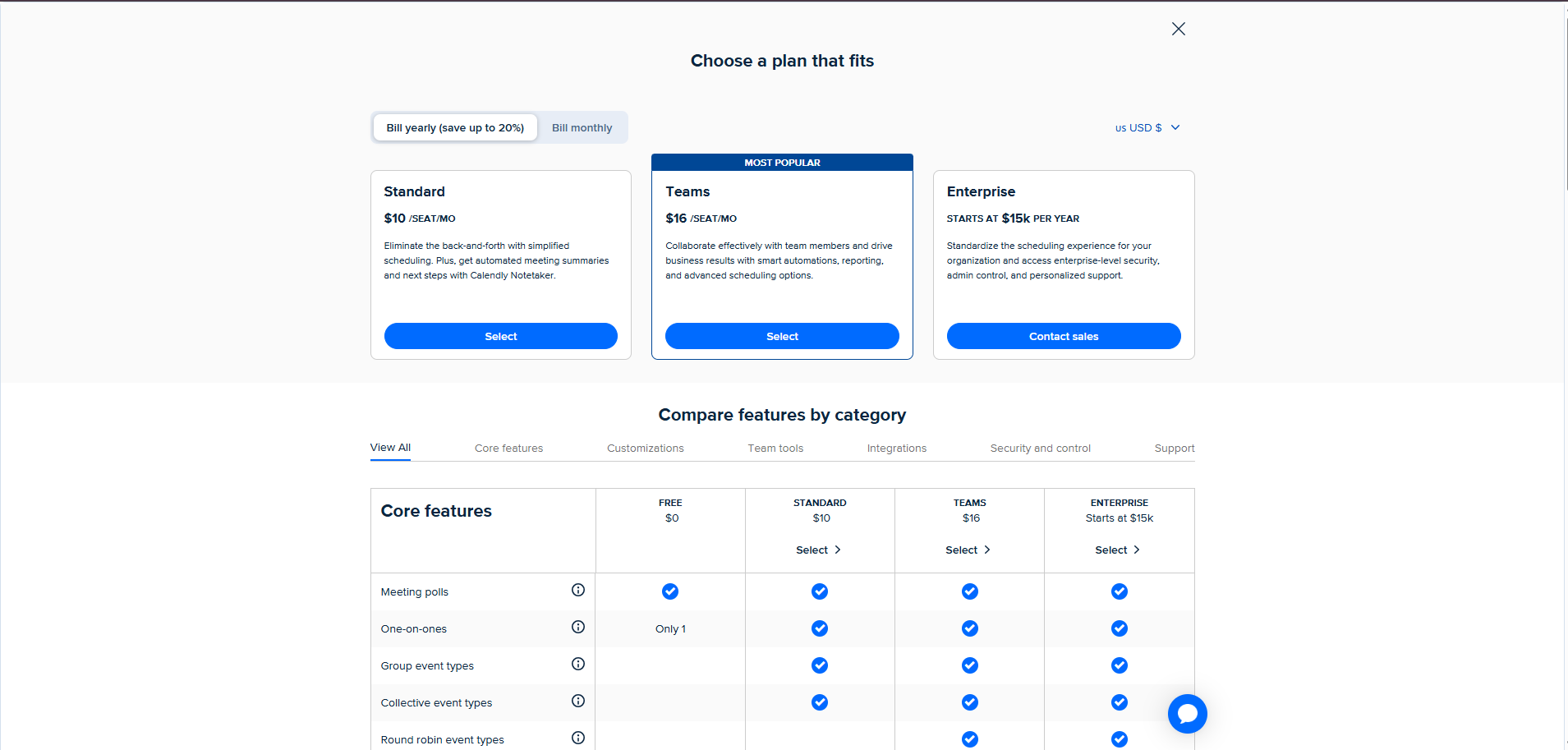Click Teams checkmark for Collective event types
Viewport: 1568px width, 750px height.
pos(970,702)
